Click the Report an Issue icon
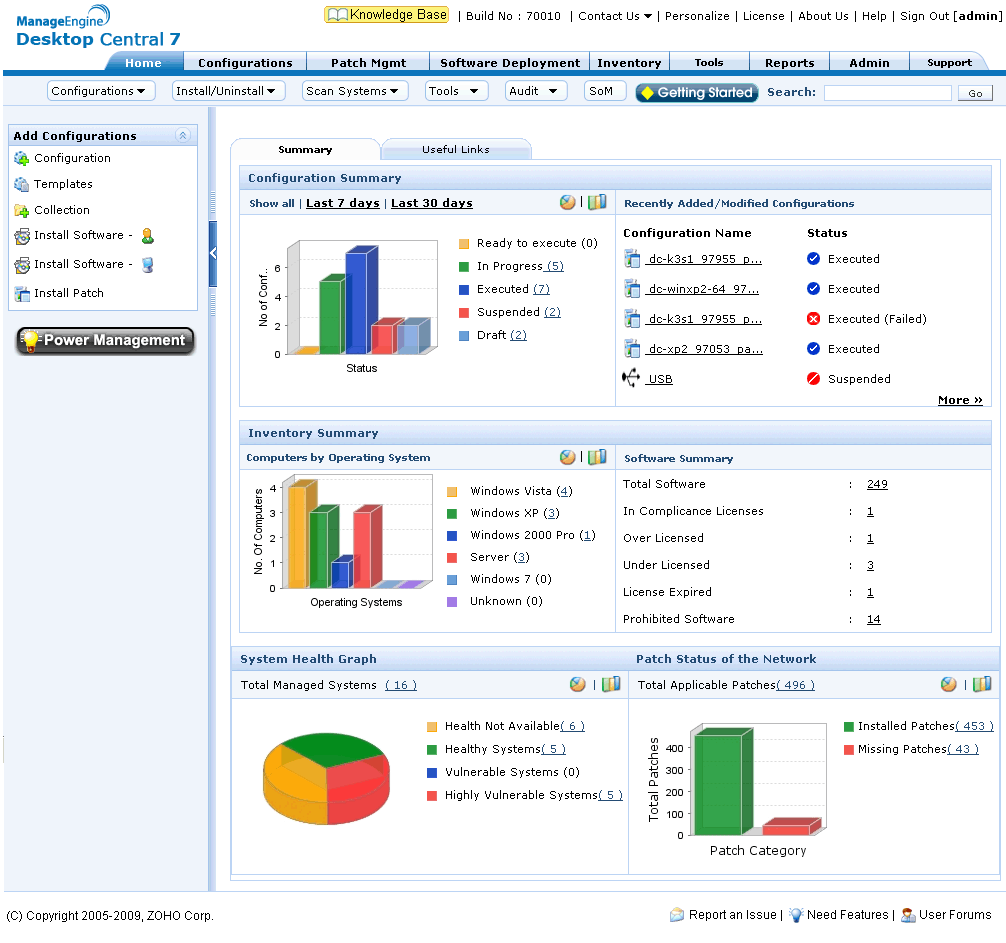This screenshot has width=1006, height=943. [x=677, y=915]
